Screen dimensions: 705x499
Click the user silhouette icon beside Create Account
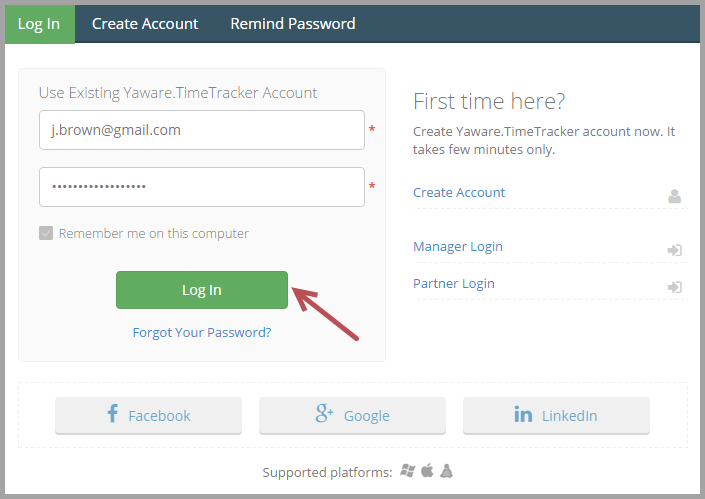coord(674,196)
